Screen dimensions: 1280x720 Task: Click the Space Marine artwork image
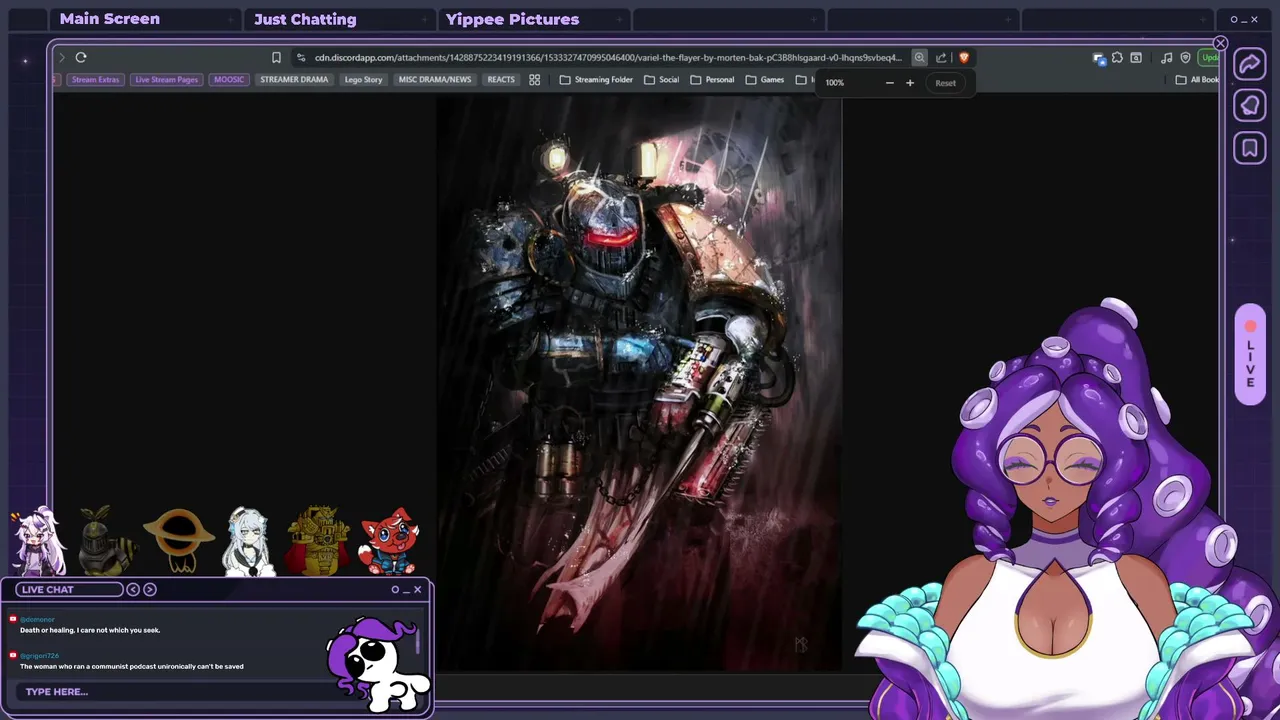pyautogui.click(x=640, y=385)
